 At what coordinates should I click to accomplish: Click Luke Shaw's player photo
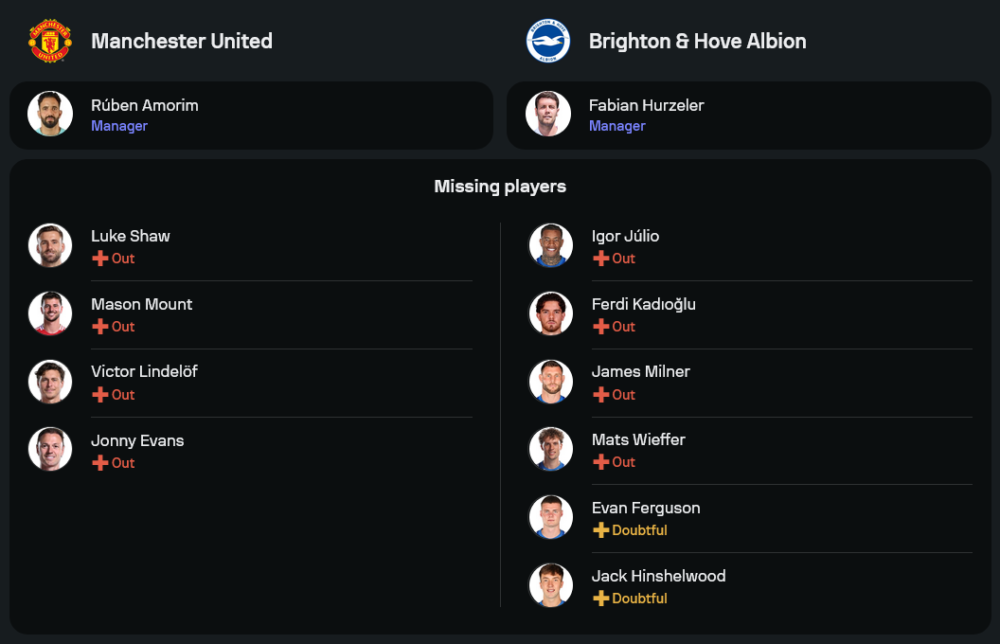[x=50, y=246]
